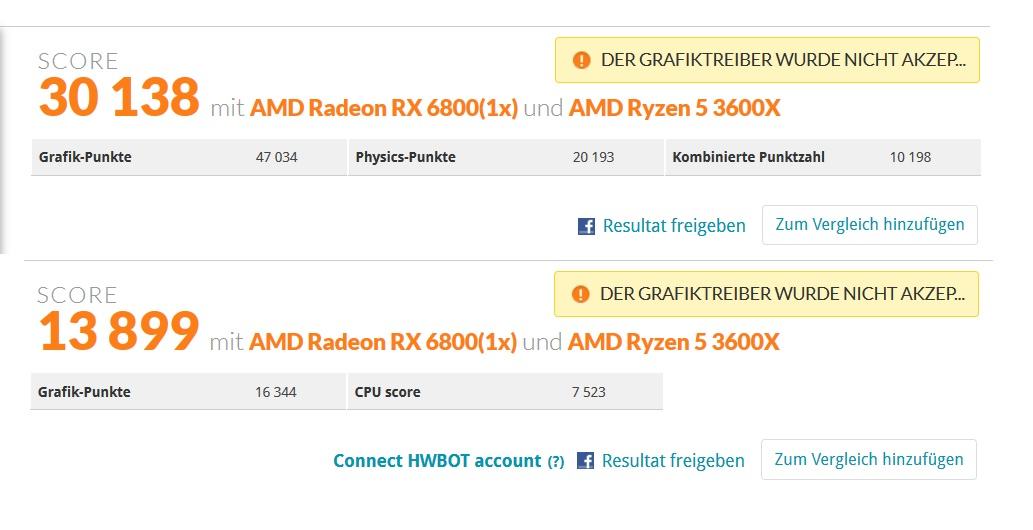Viewport: 1033px width, 530px height.
Task: Click the orange warning icon in the top banner
Action: tap(582, 60)
